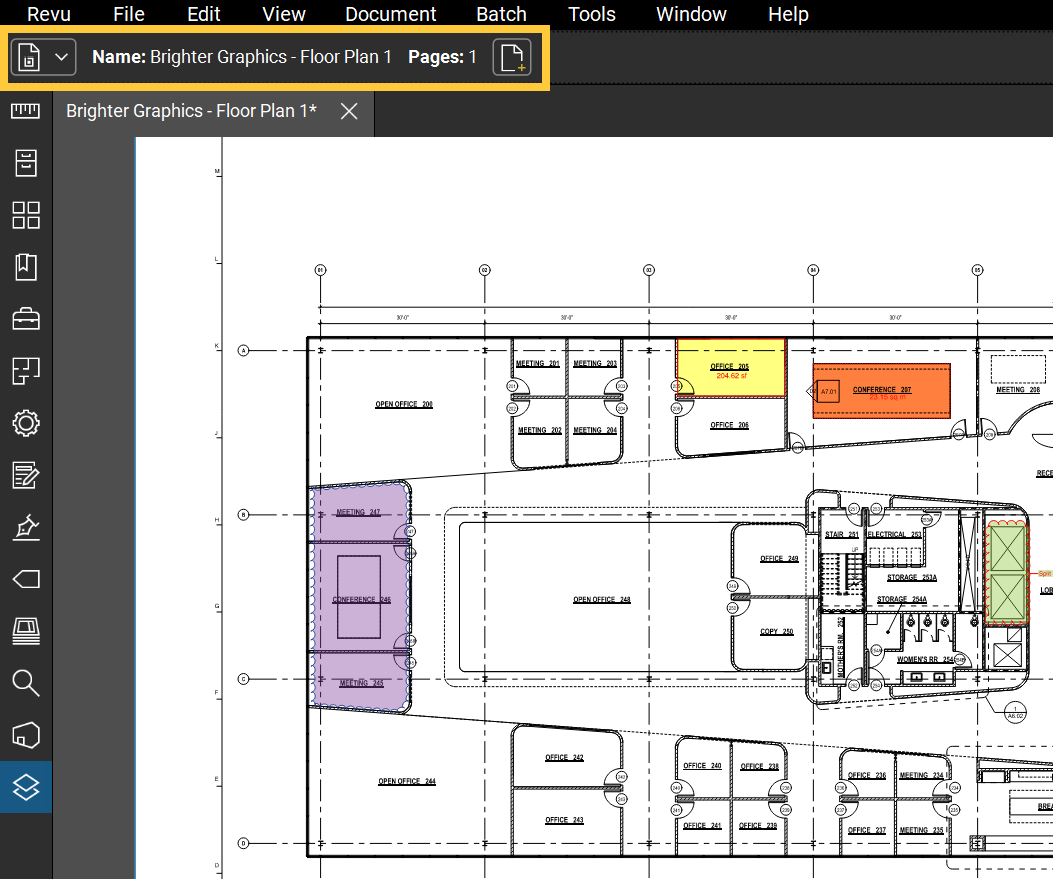Image resolution: width=1053 pixels, height=879 pixels.
Task: Select the orange Conference 207 area markup
Action: tap(890, 380)
